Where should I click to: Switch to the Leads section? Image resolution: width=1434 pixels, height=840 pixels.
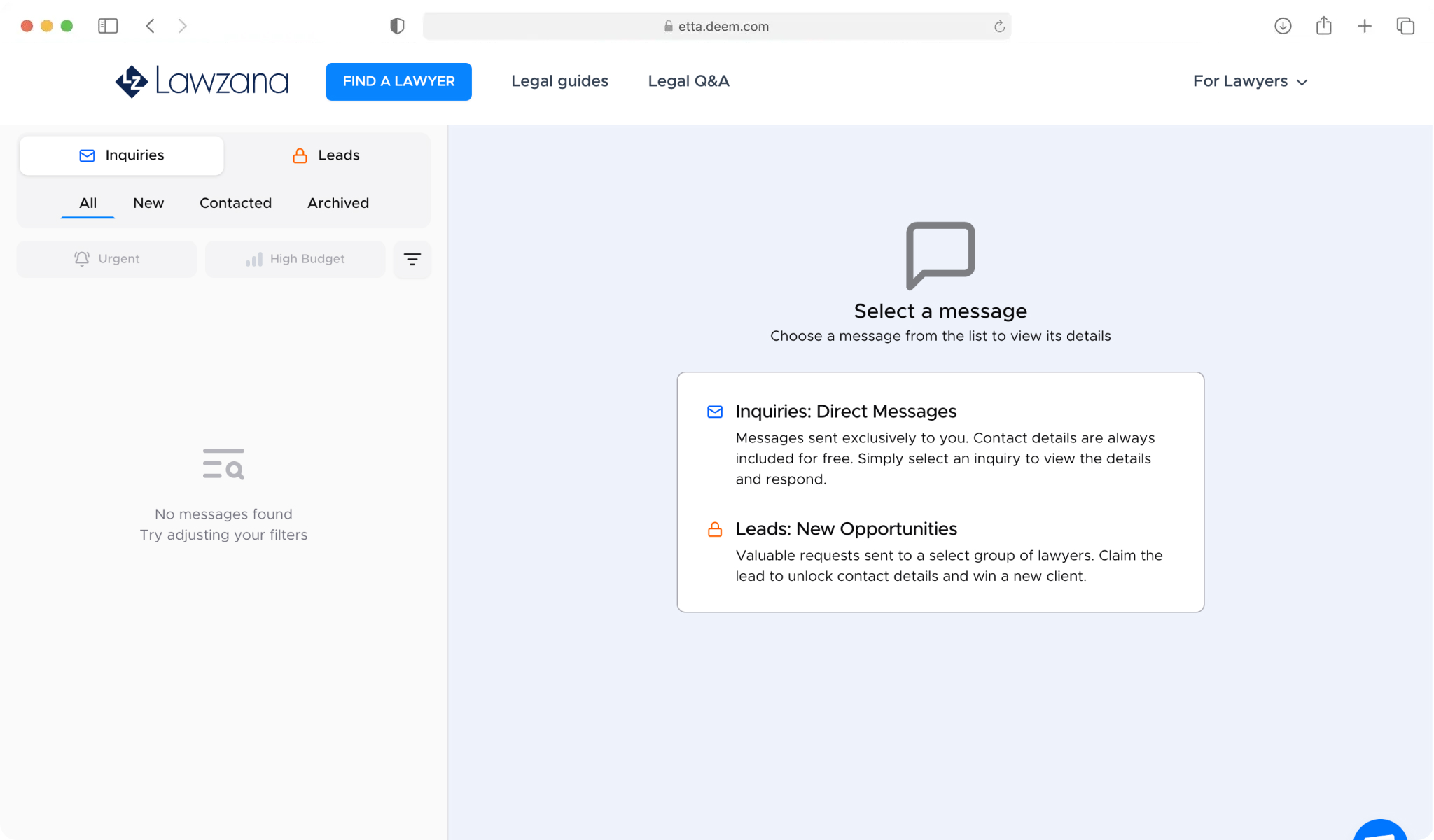click(x=326, y=155)
